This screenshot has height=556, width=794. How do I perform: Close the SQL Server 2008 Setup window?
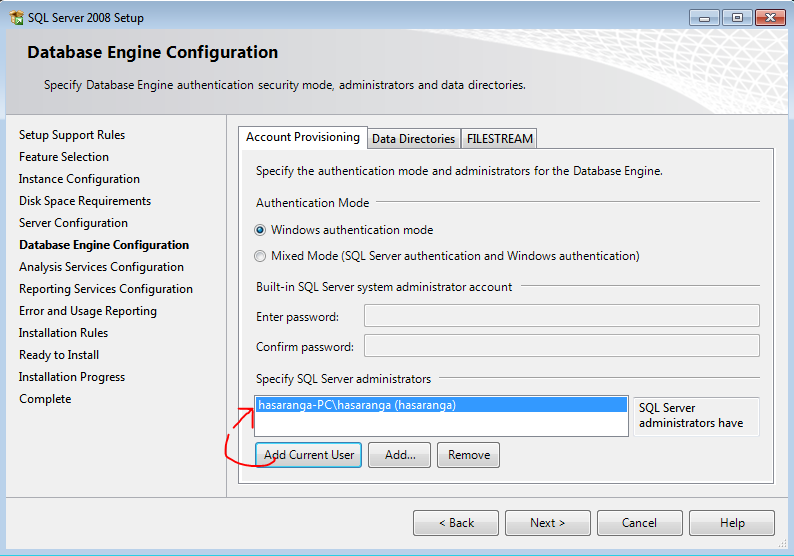[x=770, y=18]
